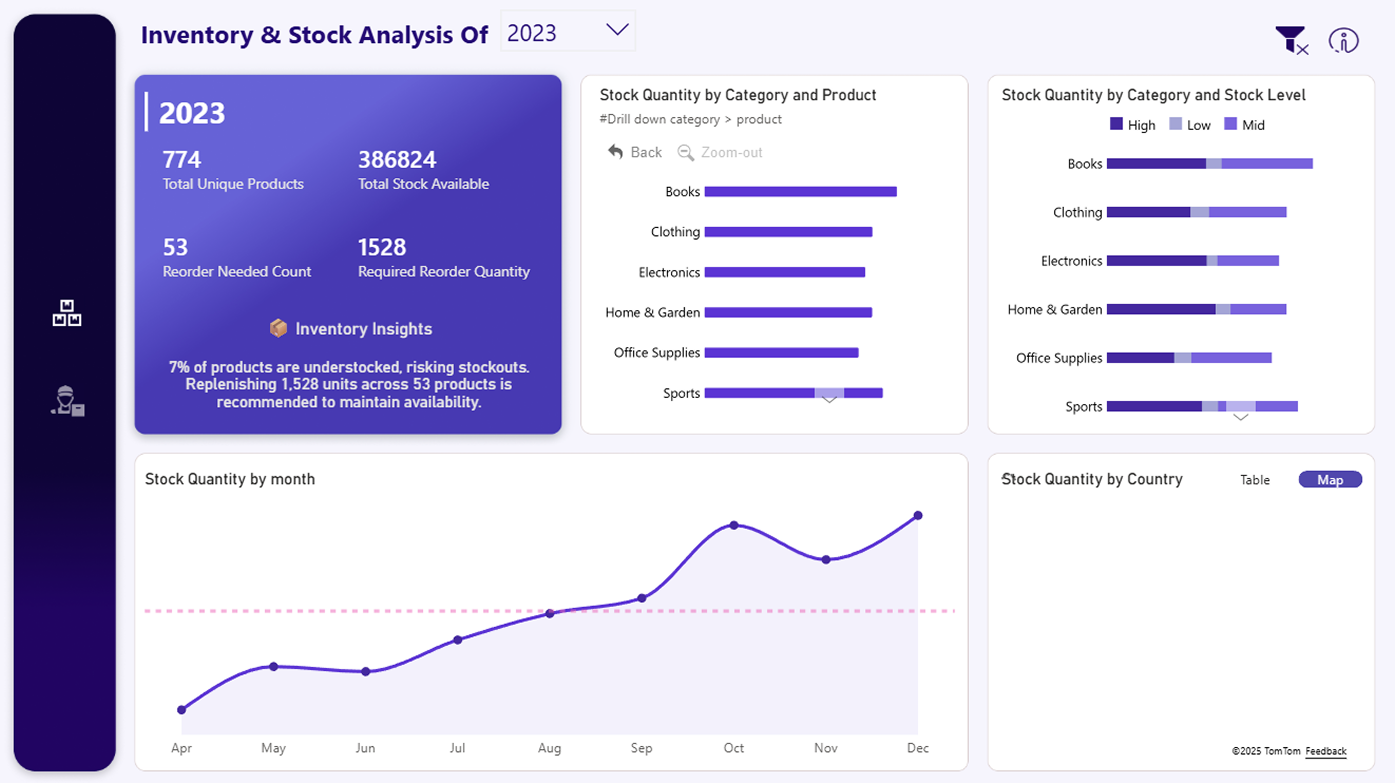Click the Oct data point on the line chart
Image resolution: width=1395 pixels, height=783 pixels.
[x=734, y=525]
